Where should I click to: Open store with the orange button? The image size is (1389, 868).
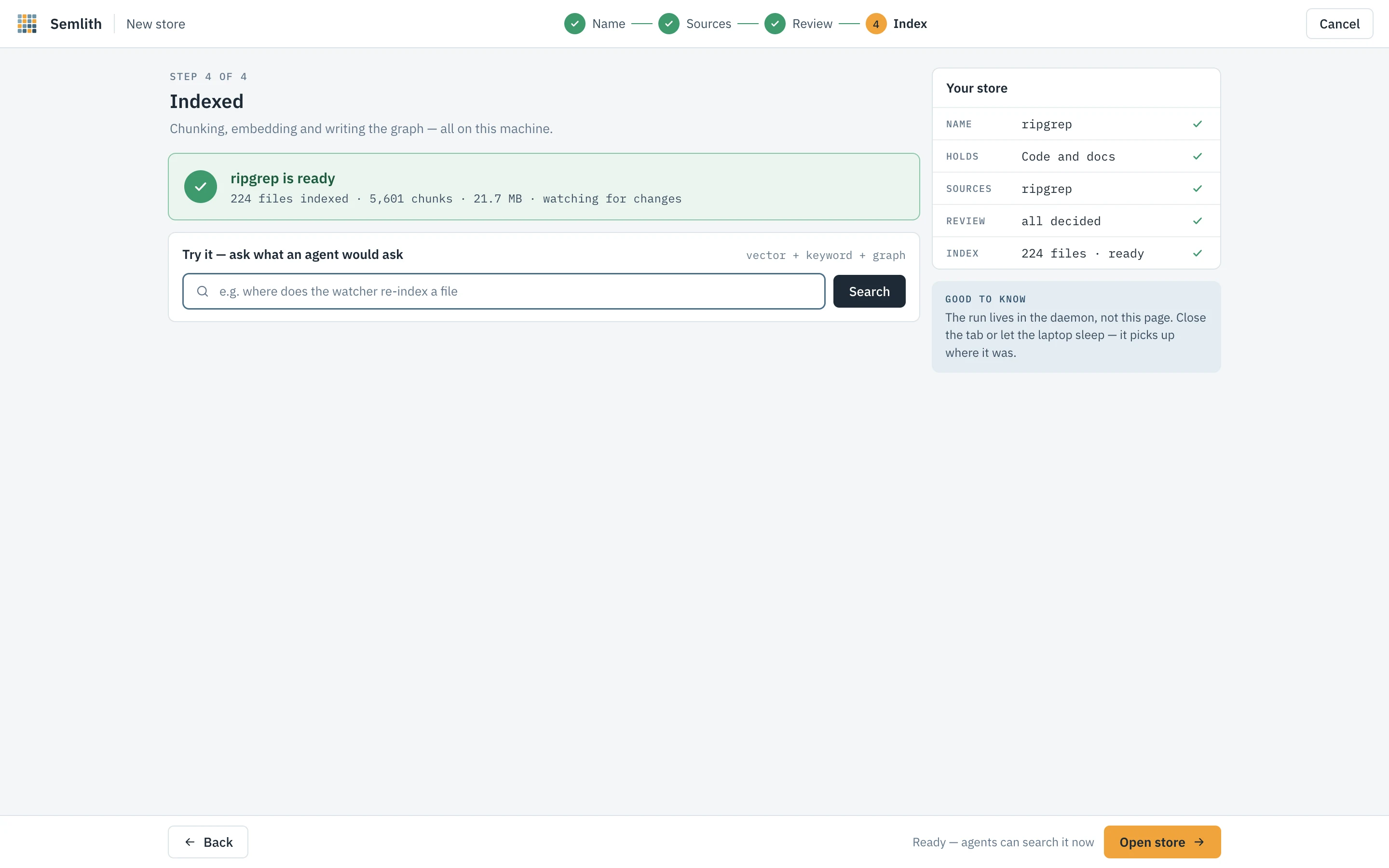(x=1162, y=841)
